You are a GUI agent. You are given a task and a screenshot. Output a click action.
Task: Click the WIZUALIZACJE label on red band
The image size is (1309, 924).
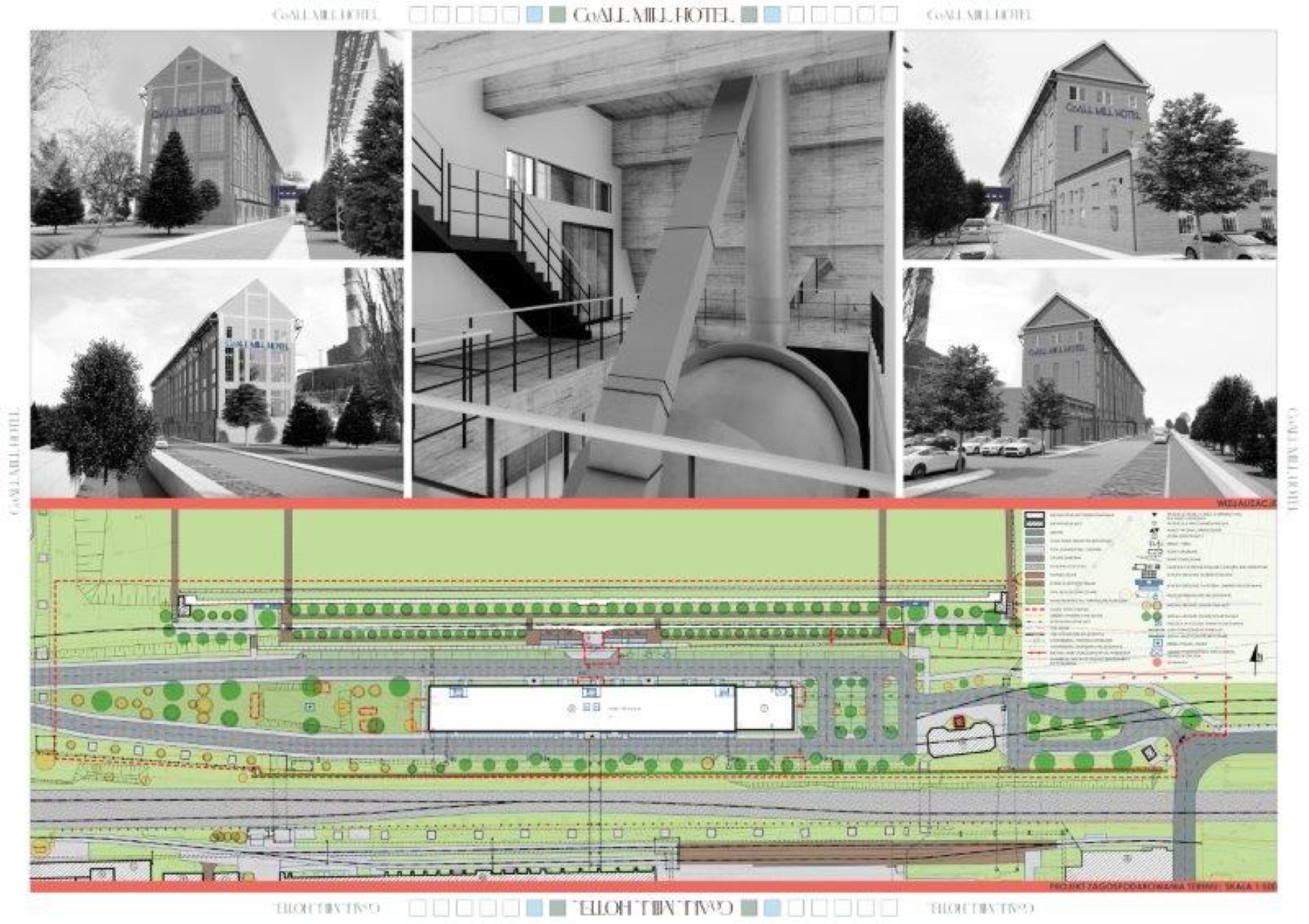coord(1245,504)
